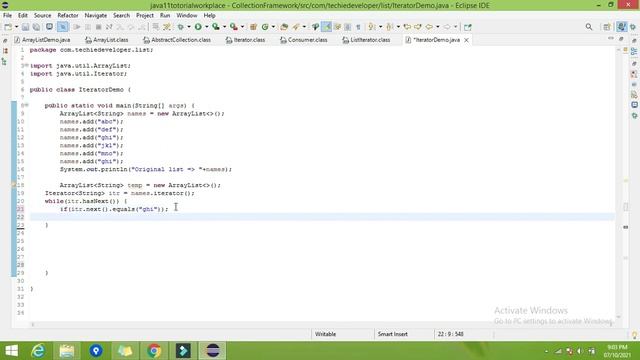The image size is (640, 360).
Task: Click Open Perspective icon
Action: pos(607,27)
